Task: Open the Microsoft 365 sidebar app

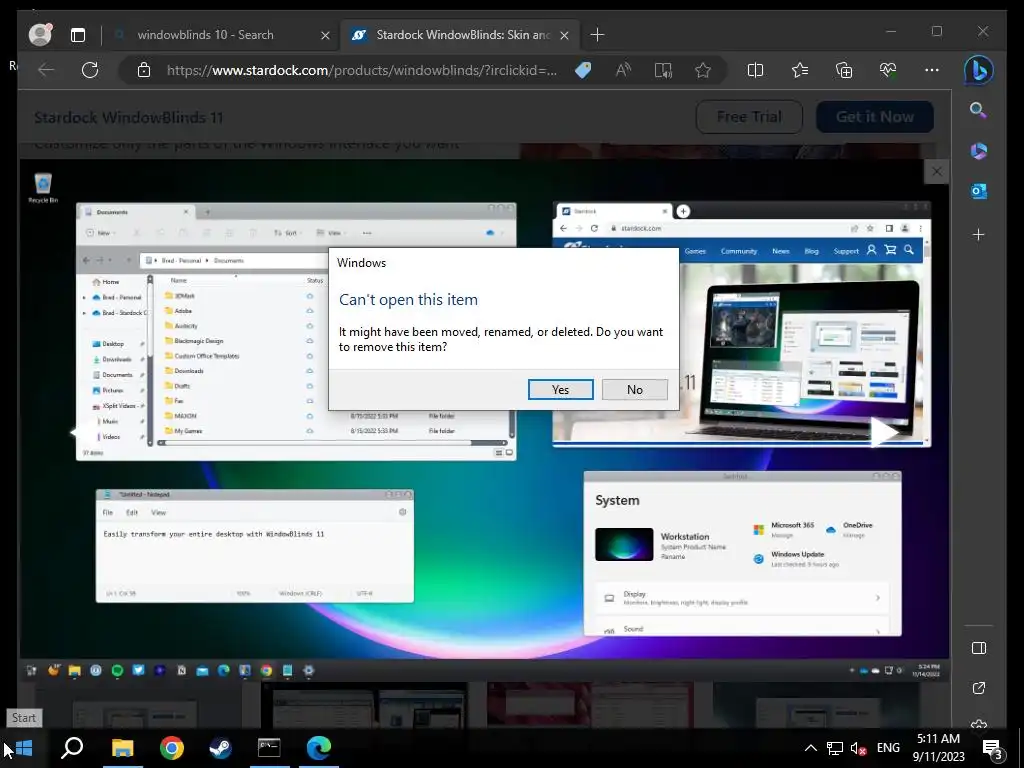Action: tap(978, 151)
